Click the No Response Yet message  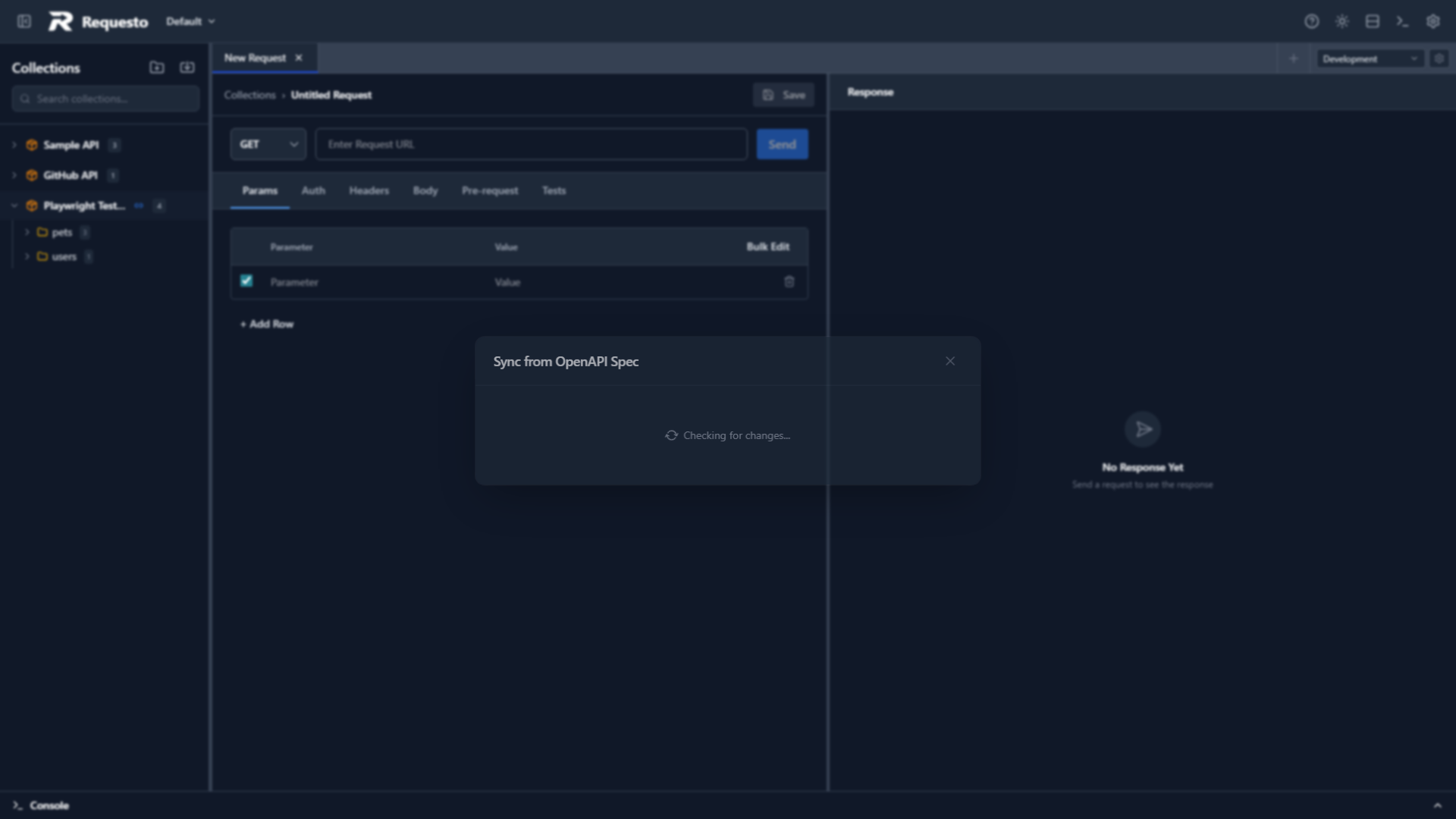(1142, 467)
